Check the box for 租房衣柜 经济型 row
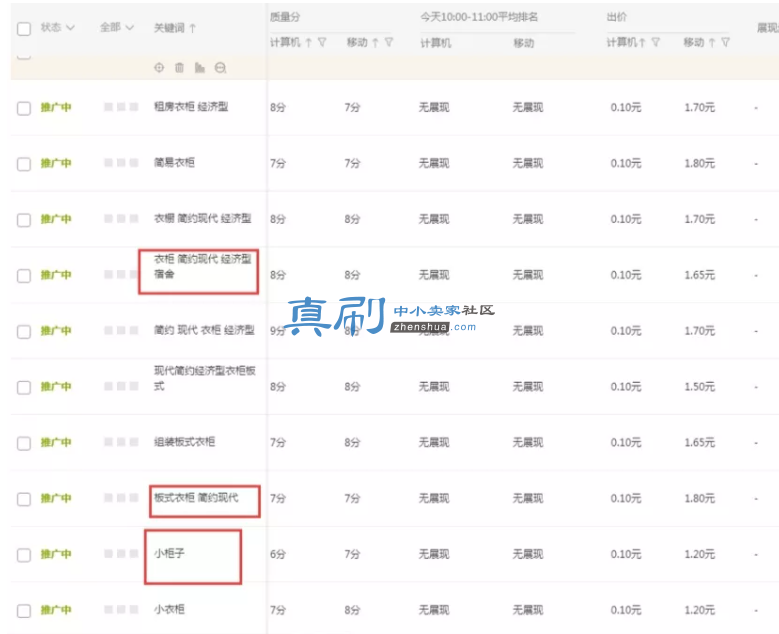This screenshot has width=779, height=634. click(x=24, y=108)
